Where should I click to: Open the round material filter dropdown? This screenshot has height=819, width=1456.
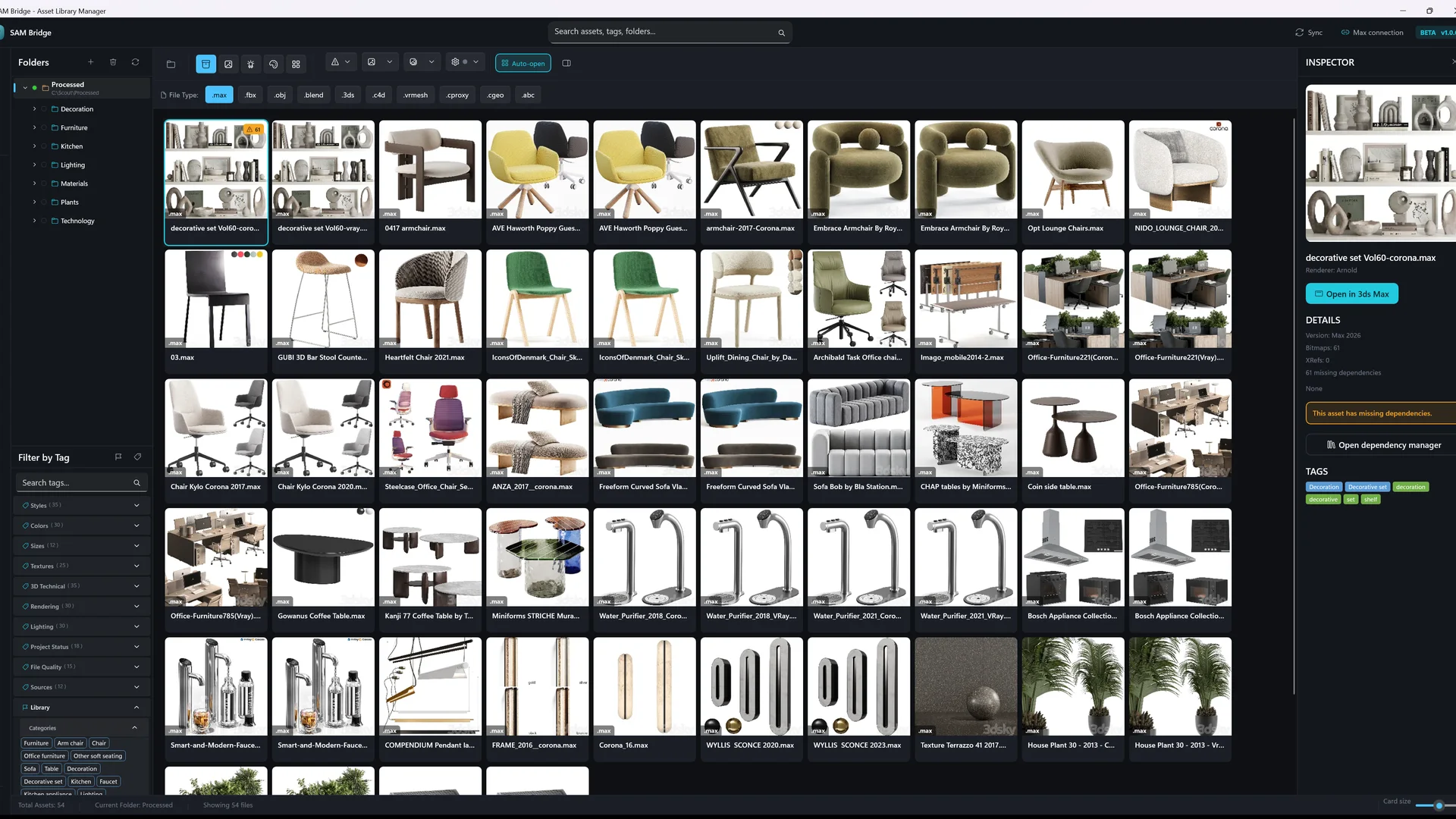[x=422, y=62]
